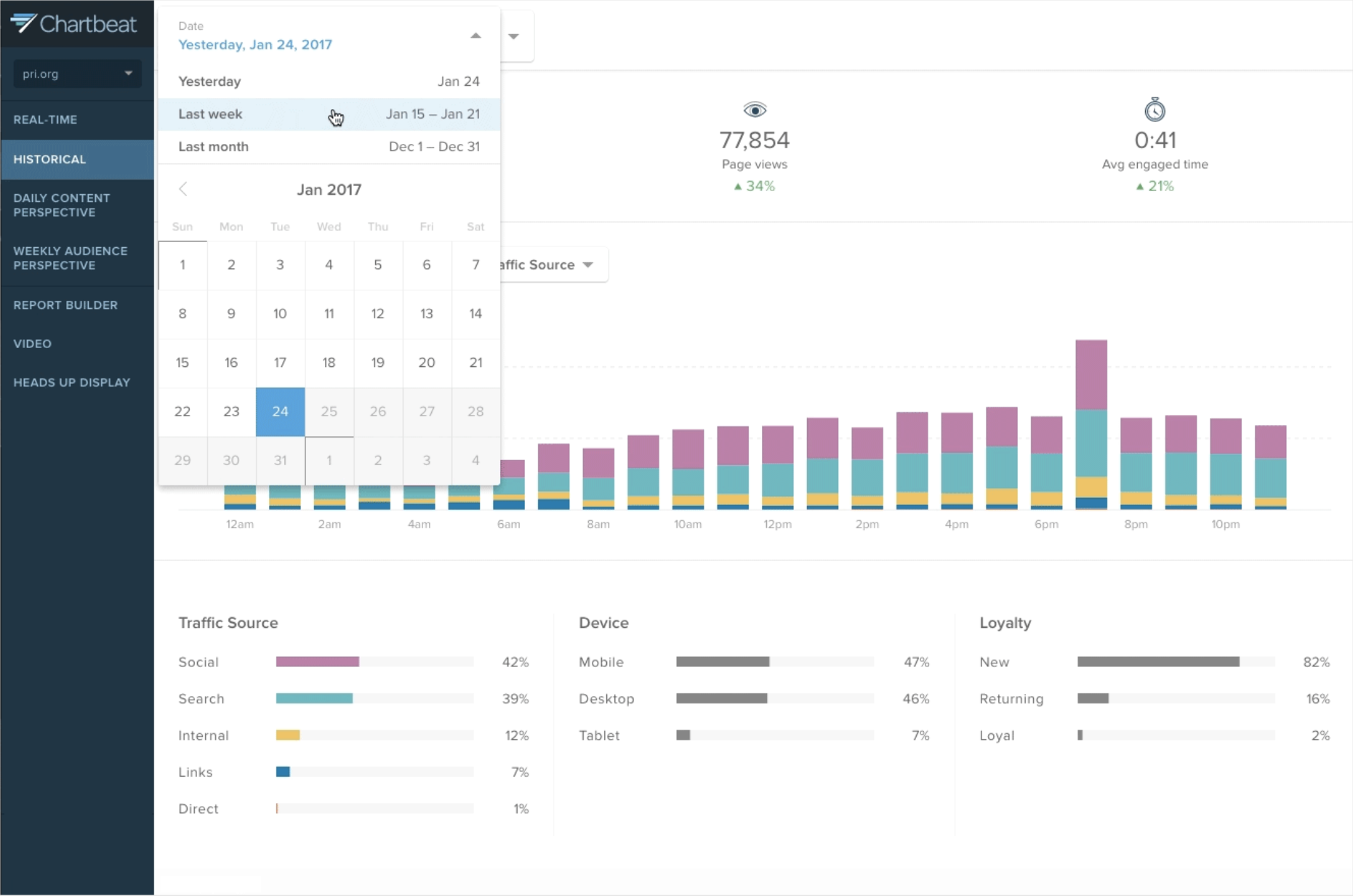Click the Social traffic source bar

pos(318,662)
